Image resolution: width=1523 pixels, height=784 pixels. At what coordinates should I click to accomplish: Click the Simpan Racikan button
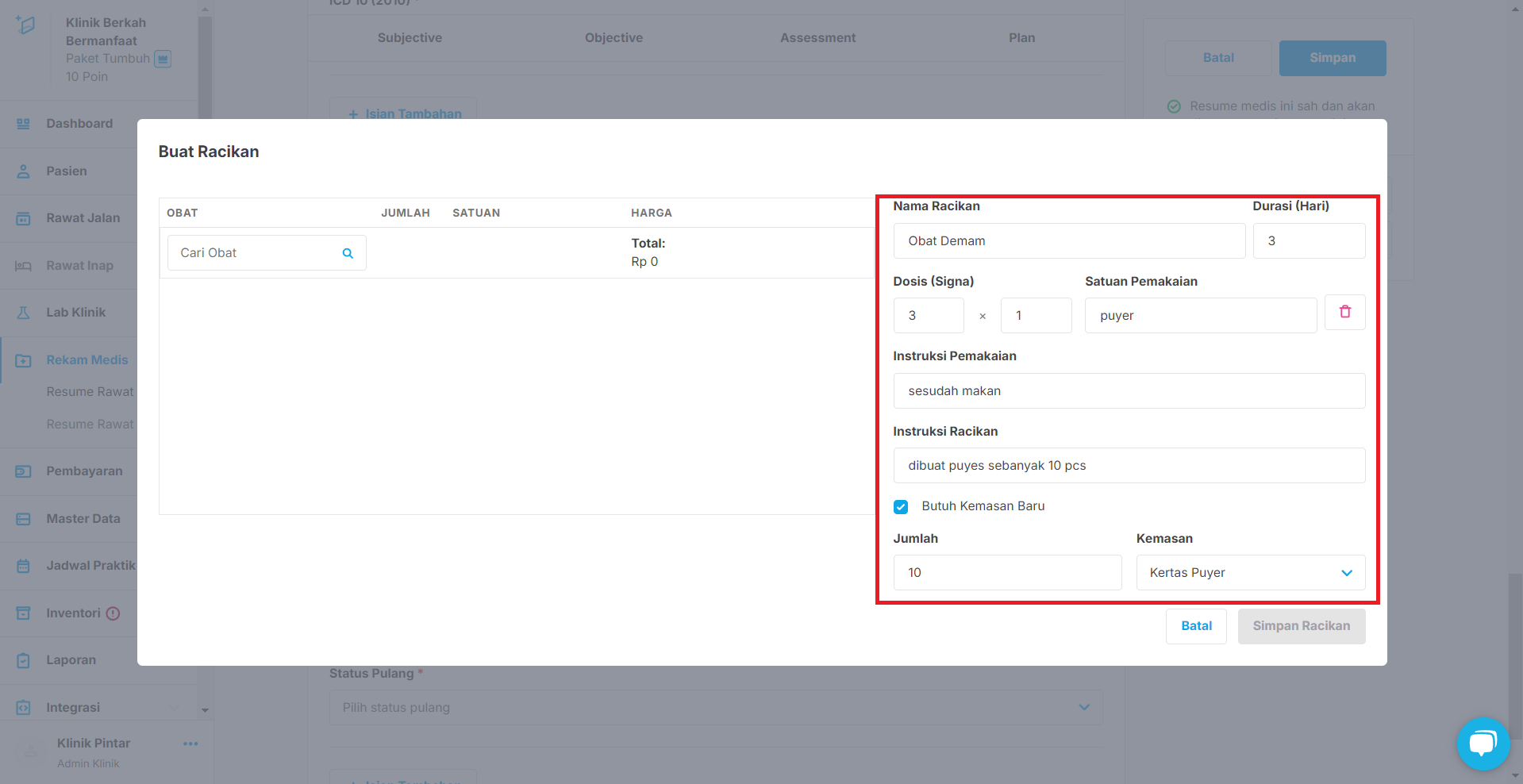coord(1302,626)
